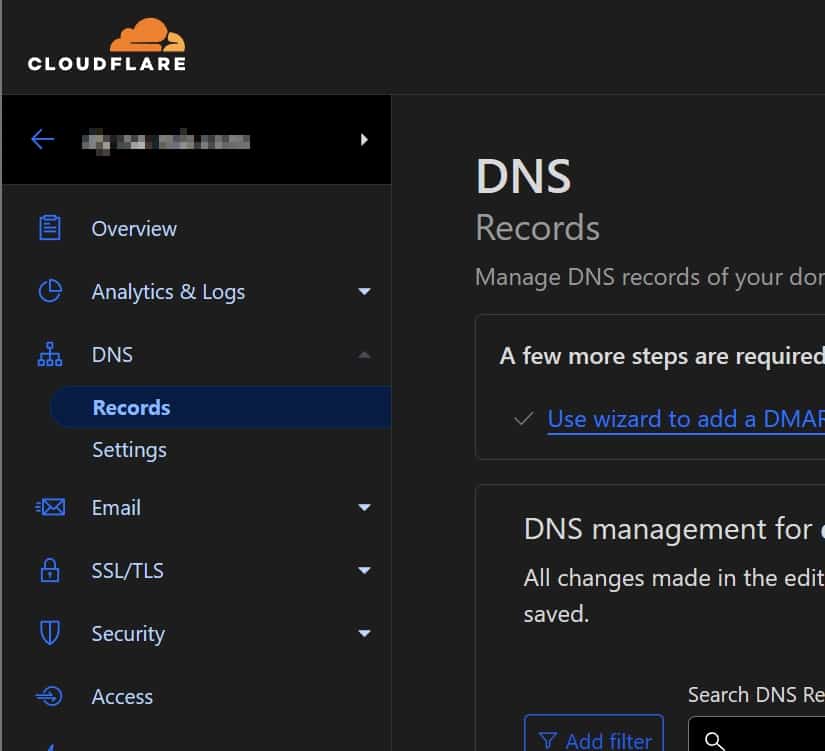Click the Cloudflare logo
The width and height of the screenshot is (825, 751).
(x=107, y=46)
